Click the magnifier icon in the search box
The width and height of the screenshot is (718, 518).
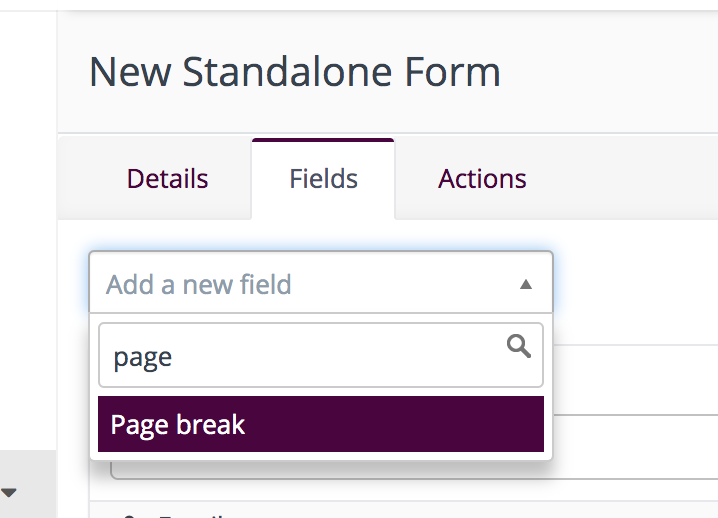click(x=519, y=346)
